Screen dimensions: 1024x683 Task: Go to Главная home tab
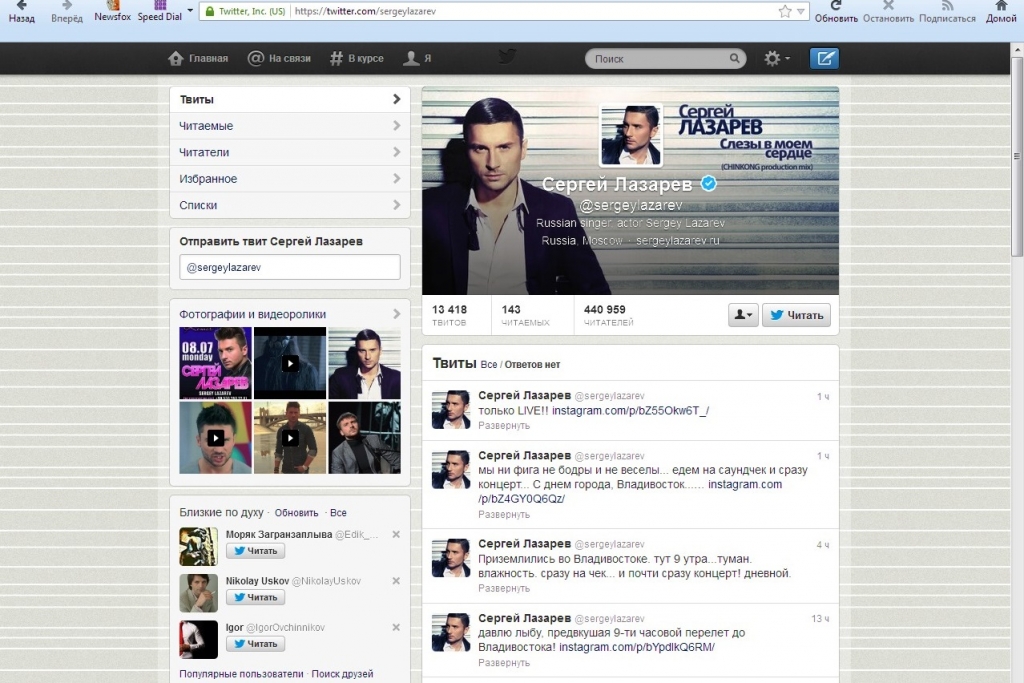[x=198, y=59]
